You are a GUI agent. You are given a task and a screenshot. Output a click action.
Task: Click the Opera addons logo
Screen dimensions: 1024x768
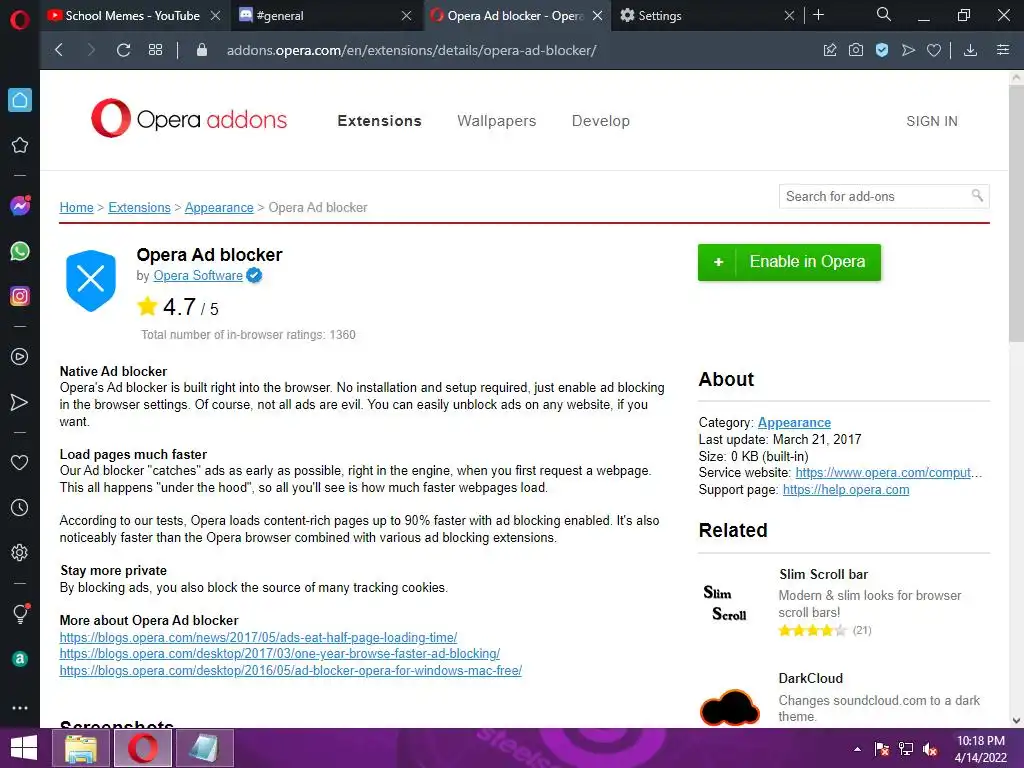click(189, 118)
